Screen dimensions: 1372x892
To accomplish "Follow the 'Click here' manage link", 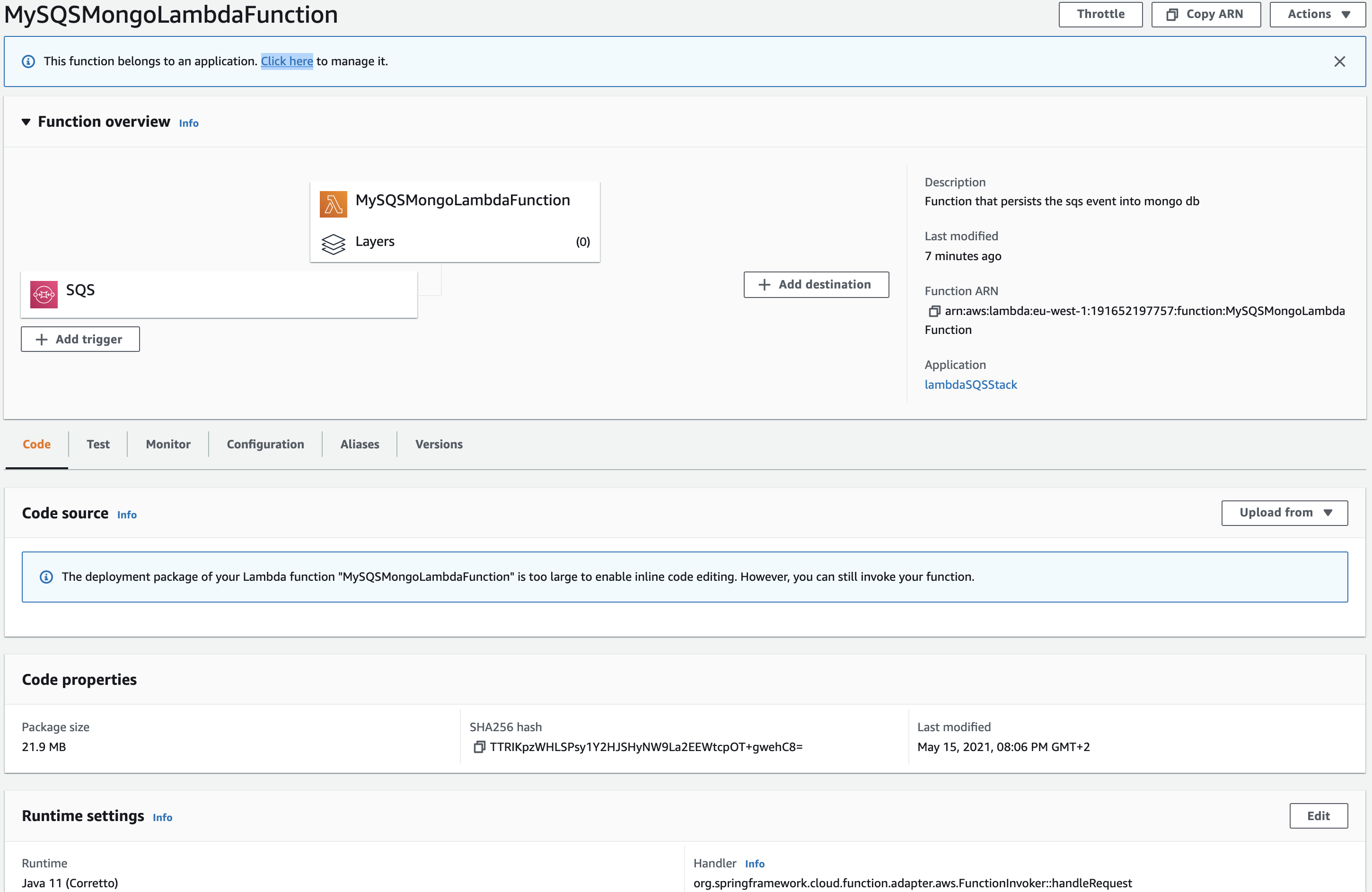I will (287, 61).
